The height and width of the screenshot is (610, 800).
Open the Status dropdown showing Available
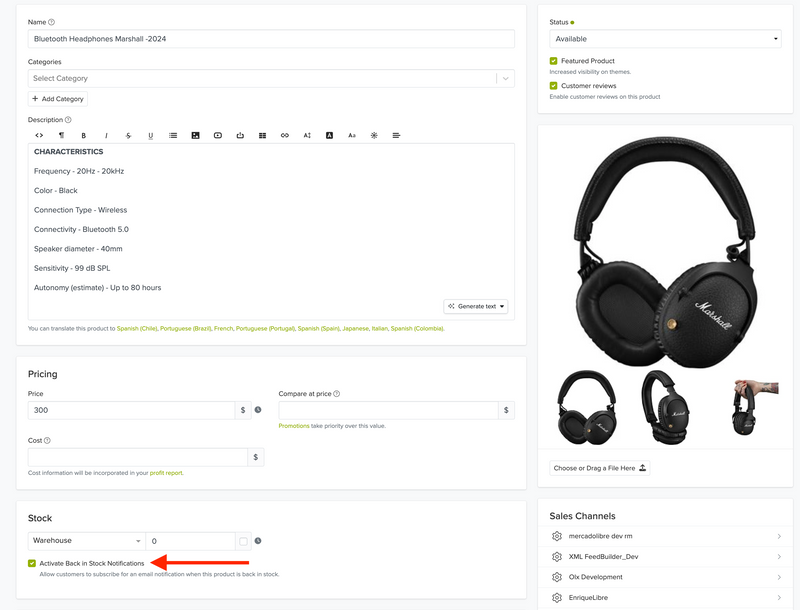(665, 39)
